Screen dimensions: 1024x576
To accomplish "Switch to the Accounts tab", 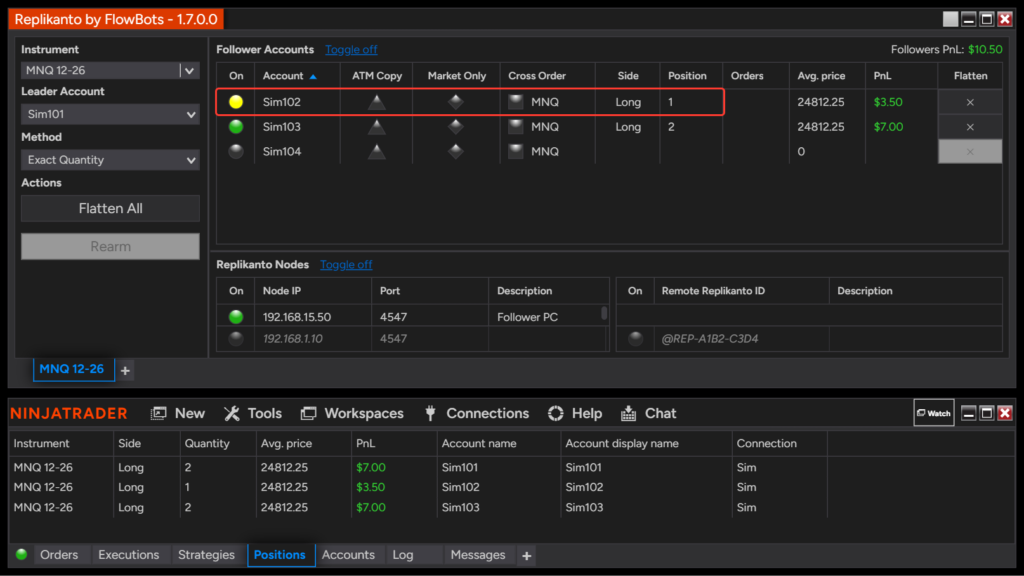I will click(x=348, y=555).
